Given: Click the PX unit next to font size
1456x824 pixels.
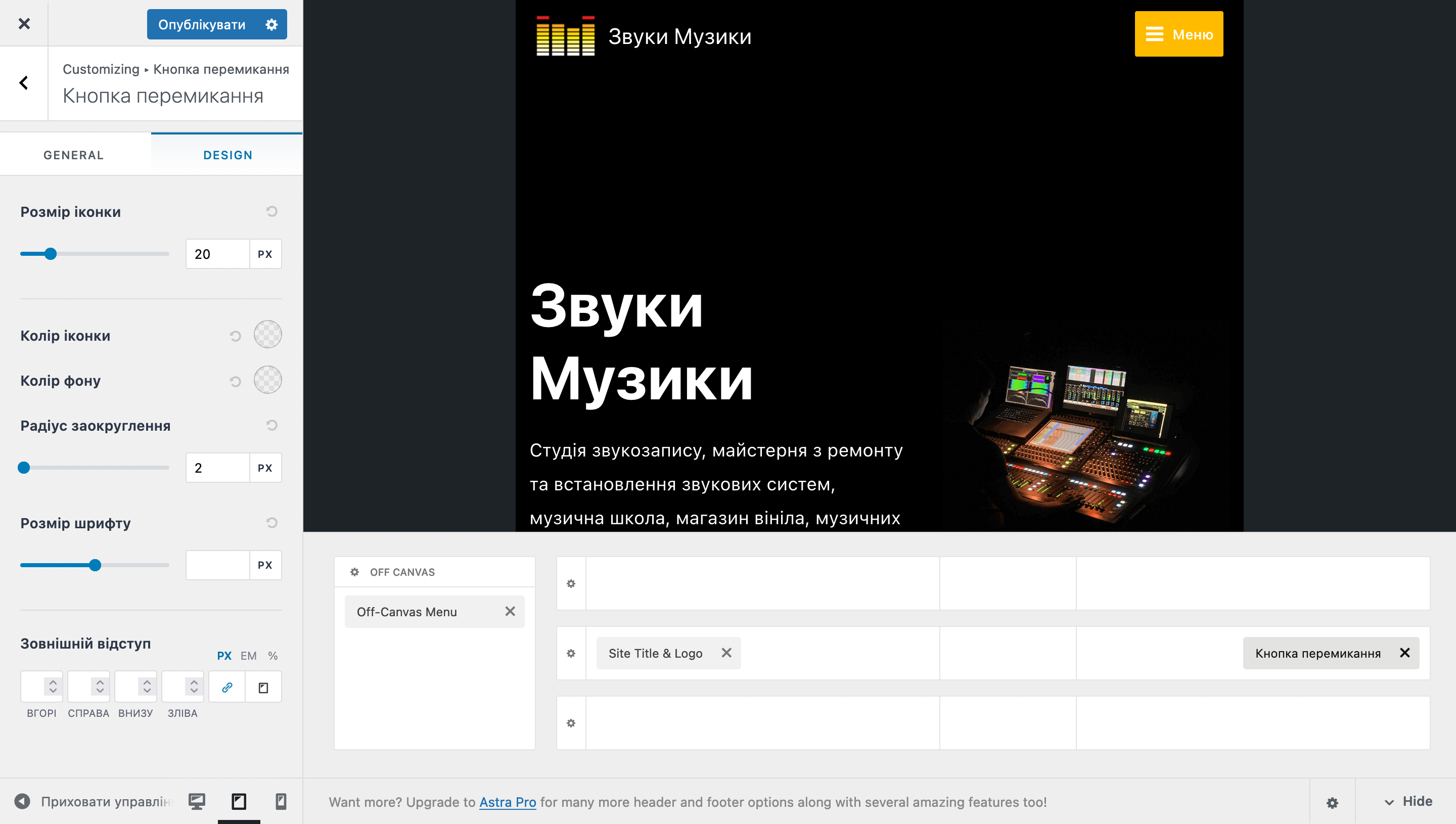Looking at the screenshot, I should (x=265, y=565).
